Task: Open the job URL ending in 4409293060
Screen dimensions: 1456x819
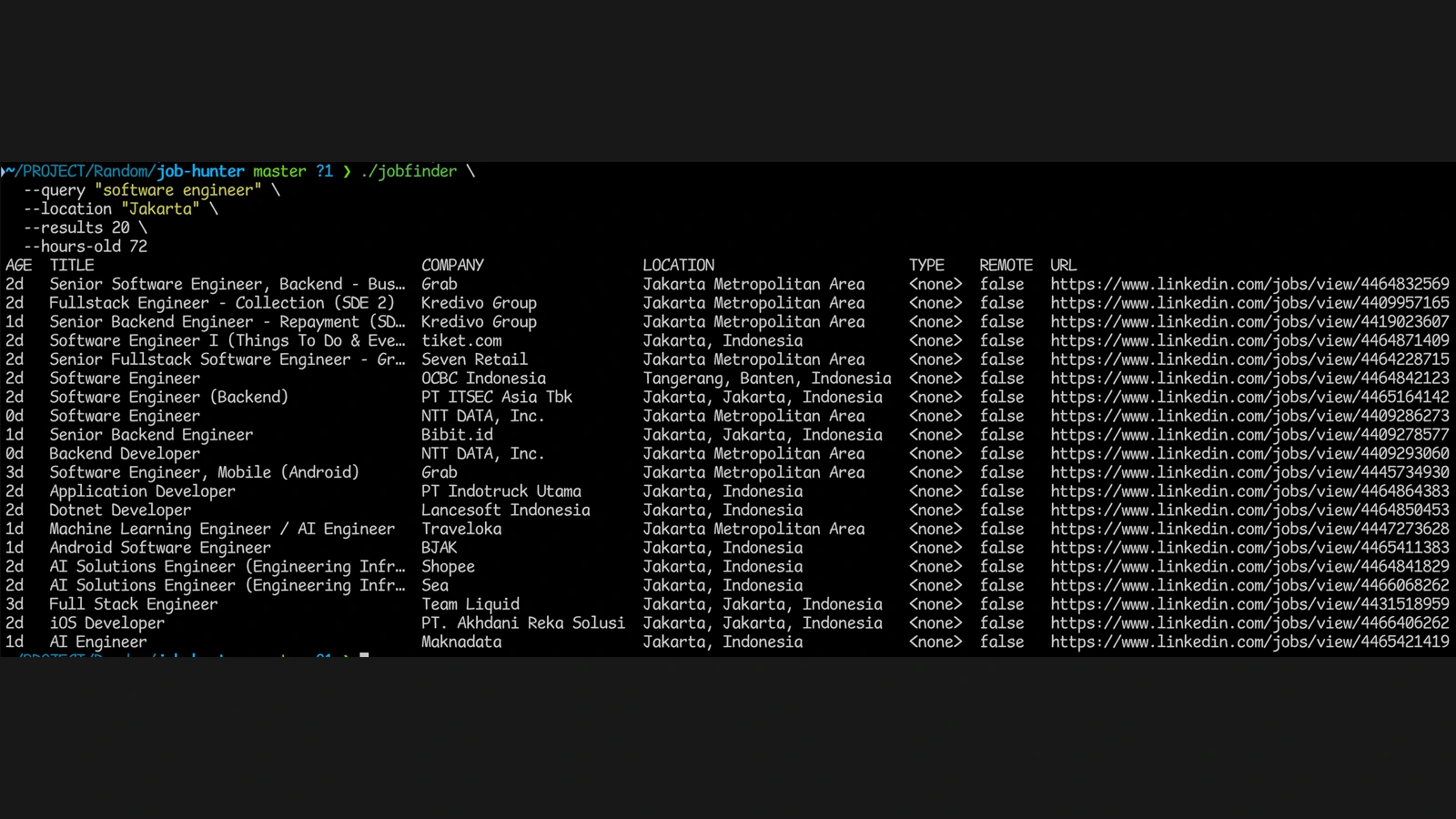Action: click(x=1249, y=453)
